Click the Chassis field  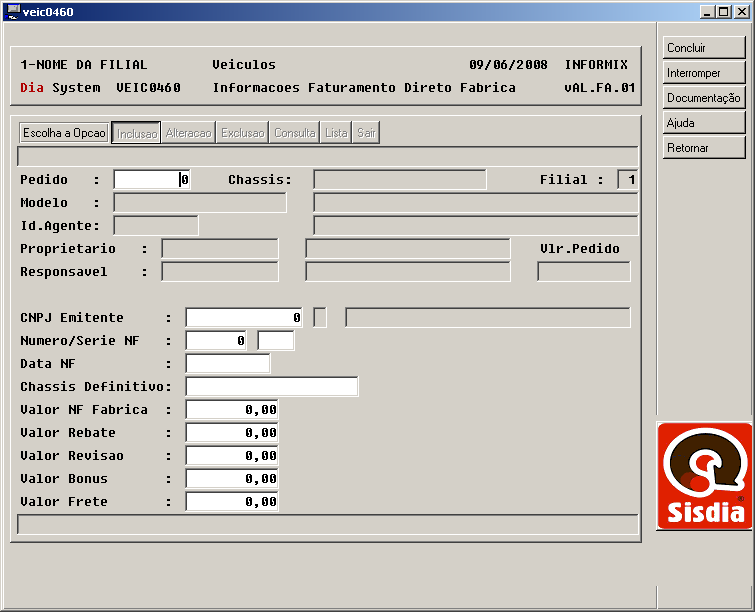point(400,180)
